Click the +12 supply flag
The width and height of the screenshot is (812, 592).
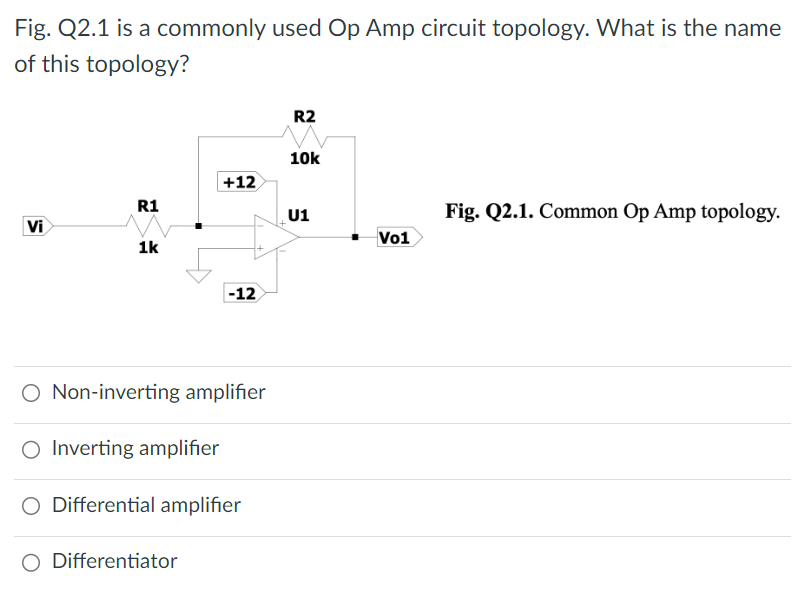point(239,181)
